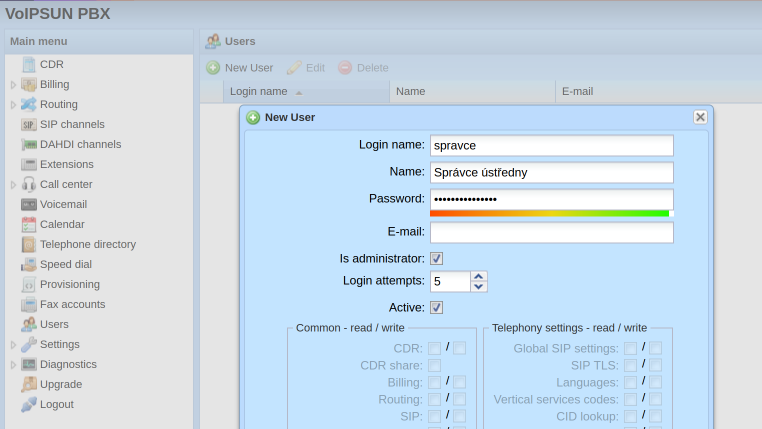Image resolution: width=762 pixels, height=429 pixels.
Task: Click the Logout menu link
Action: click(57, 405)
